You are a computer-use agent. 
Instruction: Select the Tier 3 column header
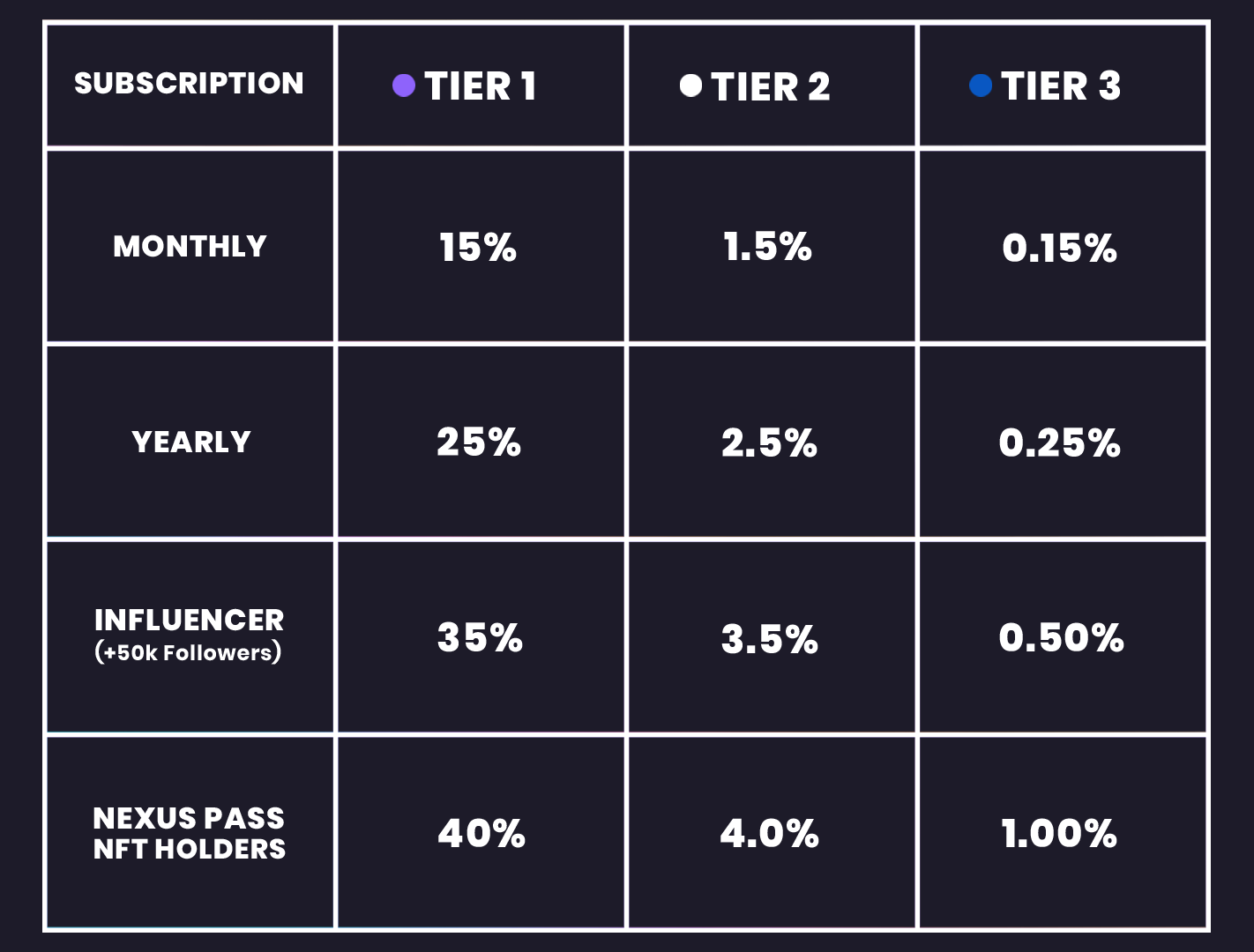[x=1060, y=86]
